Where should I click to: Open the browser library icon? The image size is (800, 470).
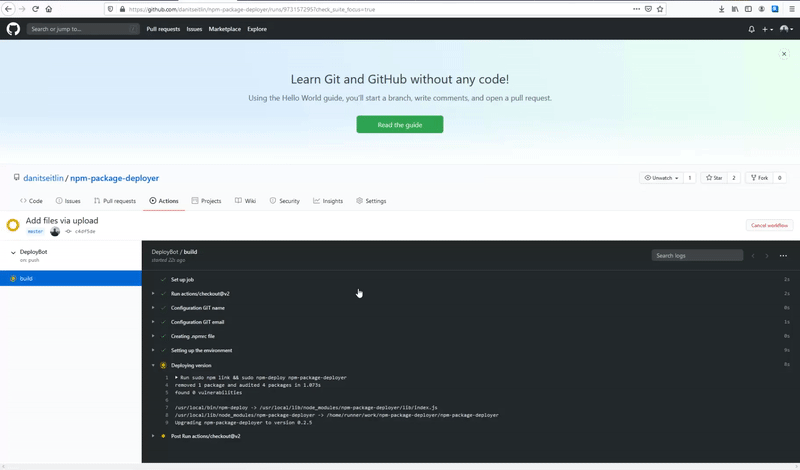[735, 9]
